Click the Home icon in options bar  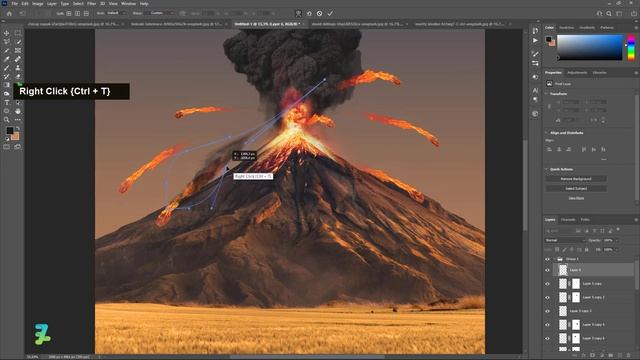click(9, 13)
